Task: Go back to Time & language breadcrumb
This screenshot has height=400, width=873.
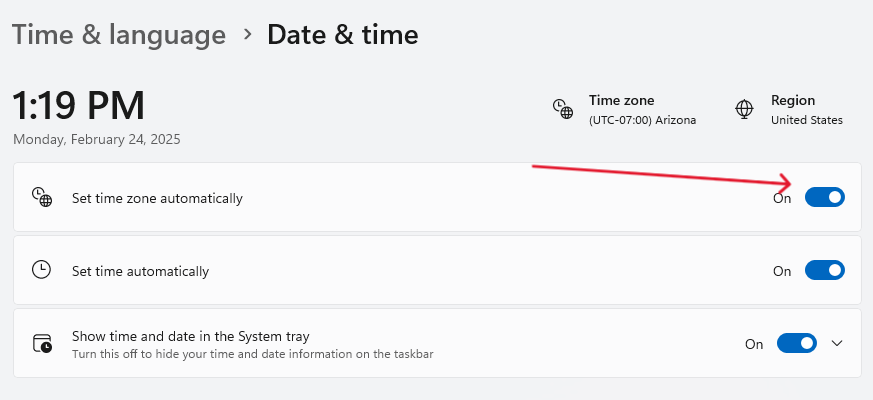Action: tap(119, 35)
